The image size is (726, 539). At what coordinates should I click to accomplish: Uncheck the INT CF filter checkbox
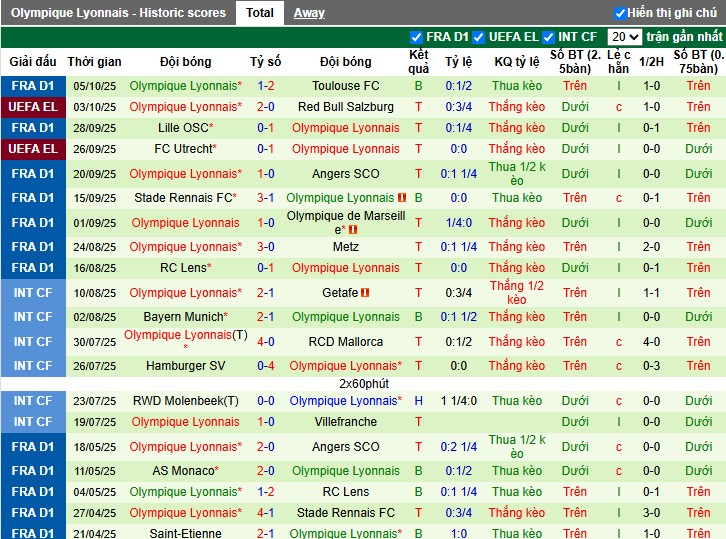click(x=548, y=37)
